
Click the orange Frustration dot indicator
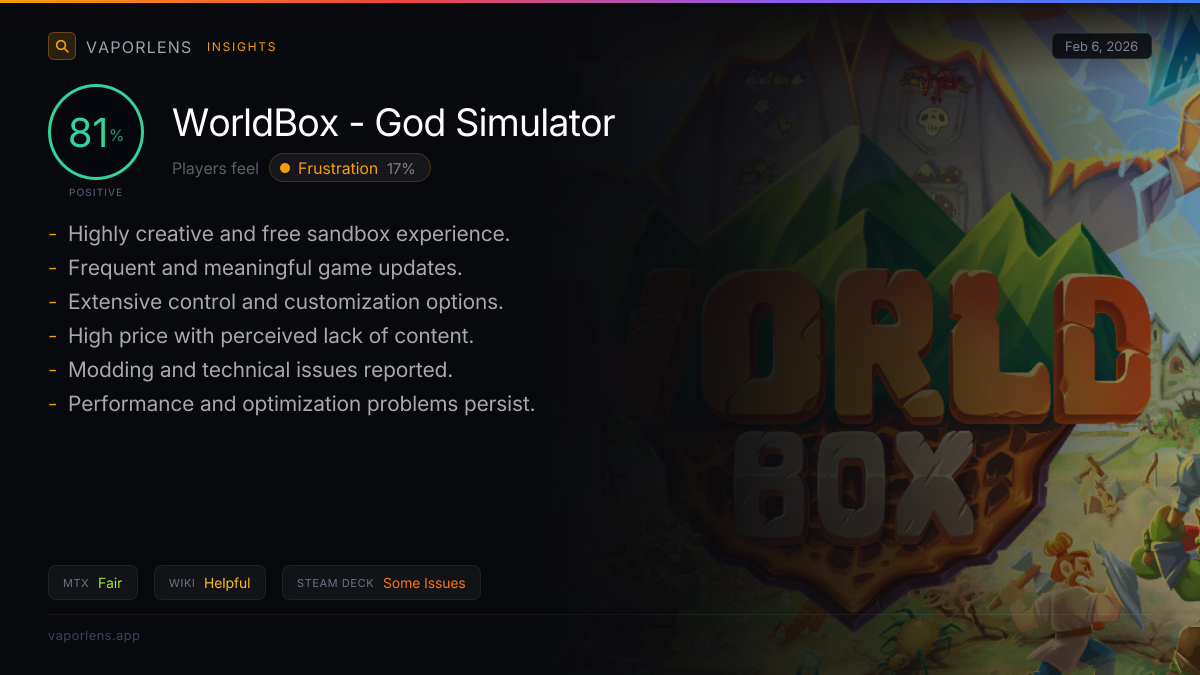pyautogui.click(x=285, y=168)
